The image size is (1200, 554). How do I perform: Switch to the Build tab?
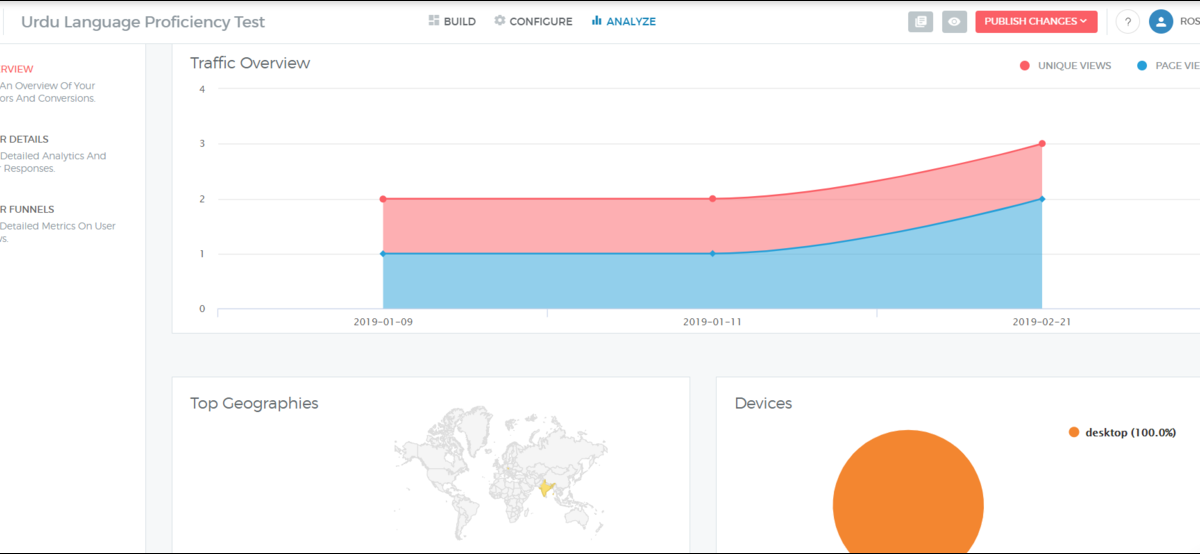[x=459, y=21]
